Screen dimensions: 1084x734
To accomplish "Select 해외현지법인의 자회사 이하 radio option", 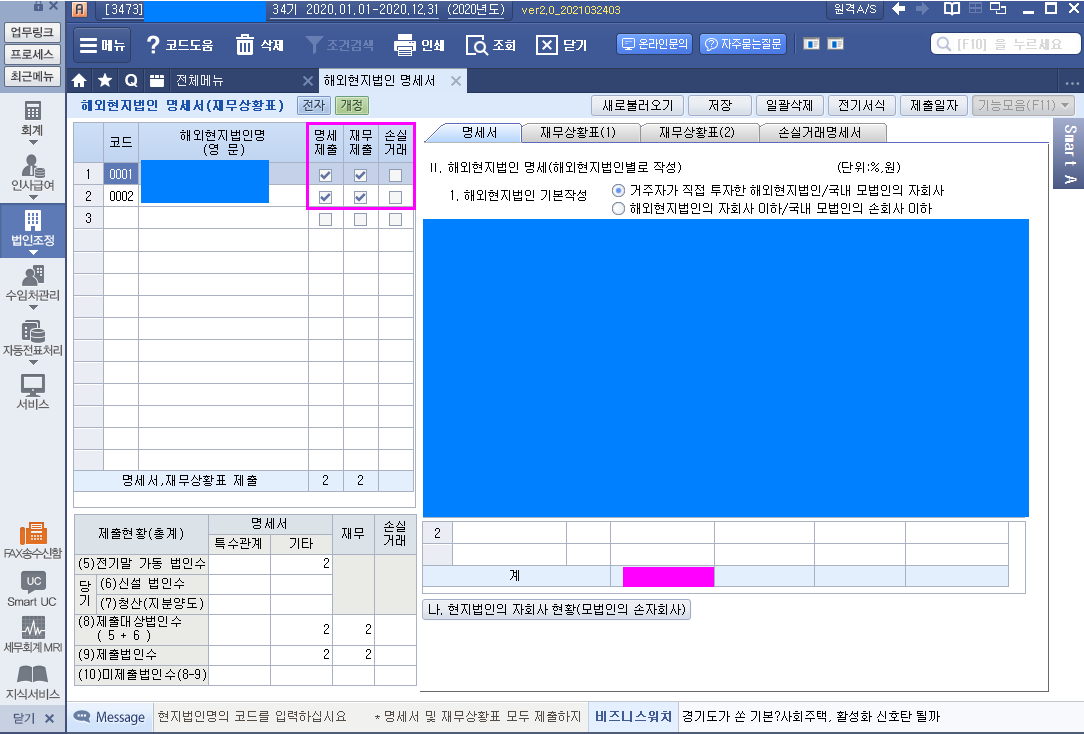I will [618, 209].
